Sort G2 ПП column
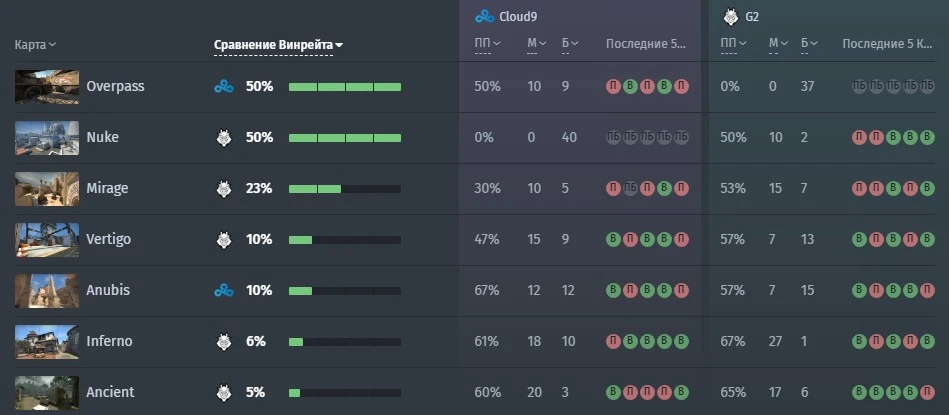The height and width of the screenshot is (415, 949). tap(734, 43)
